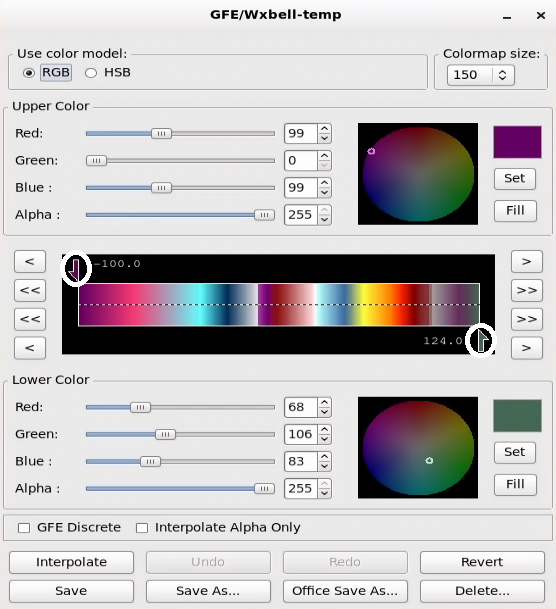Viewport: 556px width, 609px height.
Task: Click Fill in Upper Color section
Action: pyautogui.click(x=515, y=211)
